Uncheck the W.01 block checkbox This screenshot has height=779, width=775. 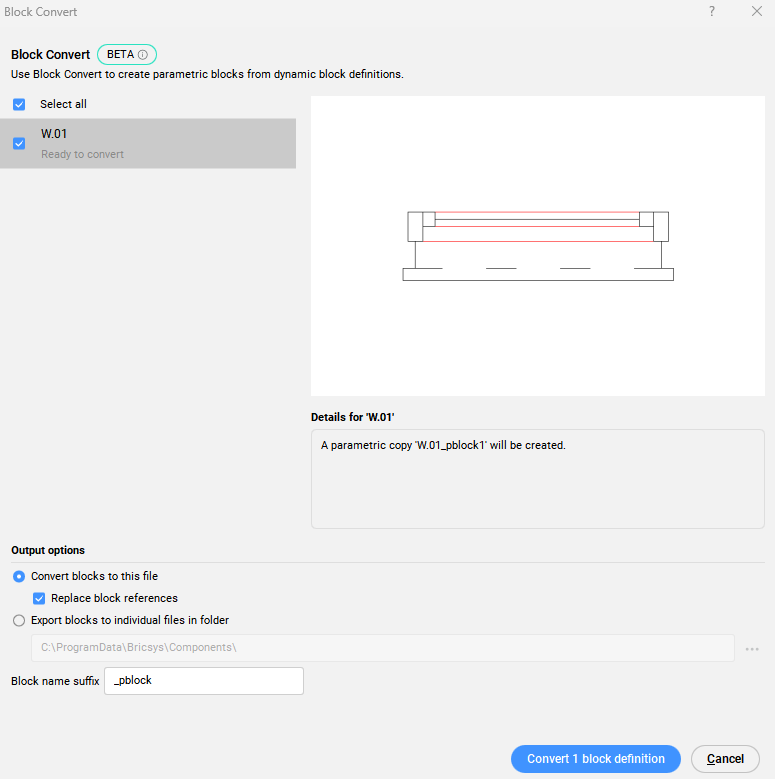pyautogui.click(x=19, y=143)
